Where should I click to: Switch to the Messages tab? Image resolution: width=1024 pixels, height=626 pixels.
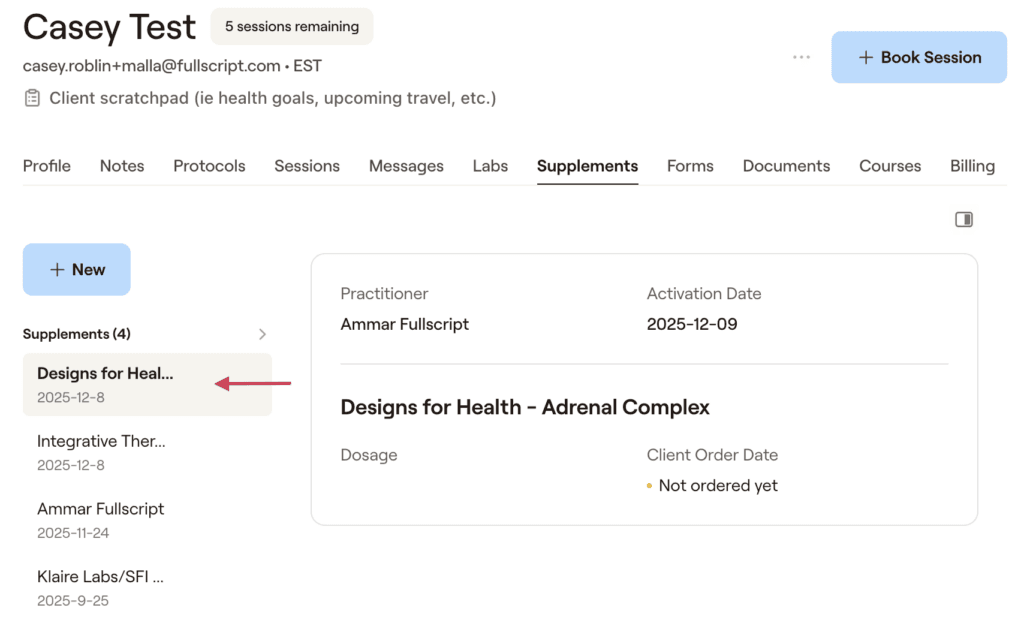pyautogui.click(x=406, y=166)
